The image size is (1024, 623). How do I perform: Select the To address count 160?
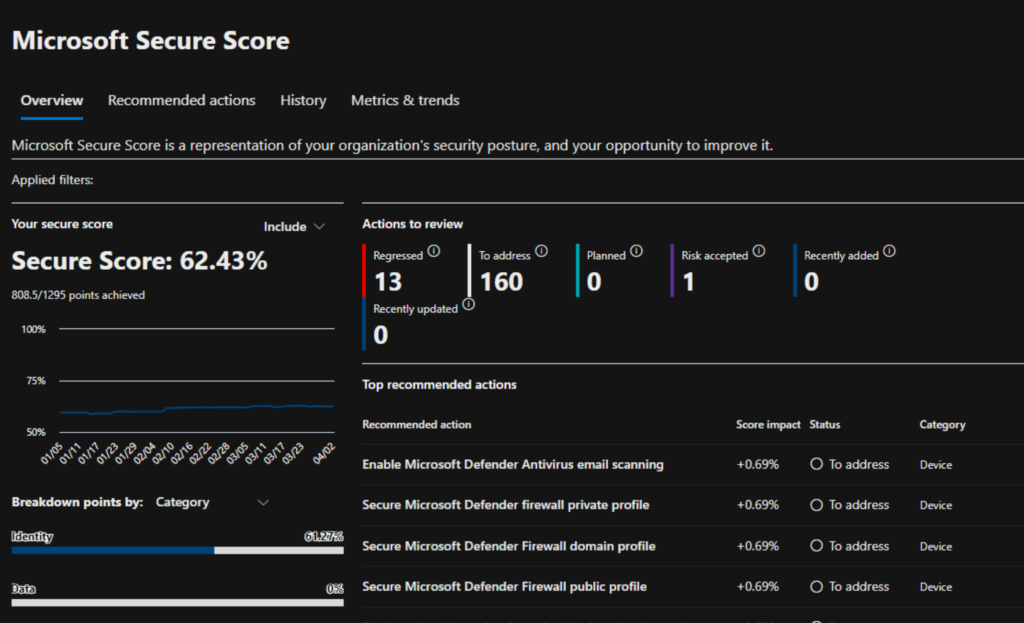click(x=502, y=282)
